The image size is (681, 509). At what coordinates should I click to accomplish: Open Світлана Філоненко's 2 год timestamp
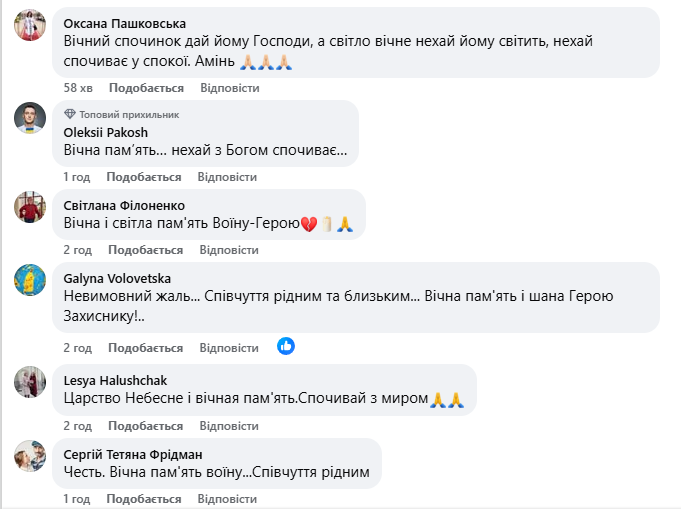click(78, 250)
